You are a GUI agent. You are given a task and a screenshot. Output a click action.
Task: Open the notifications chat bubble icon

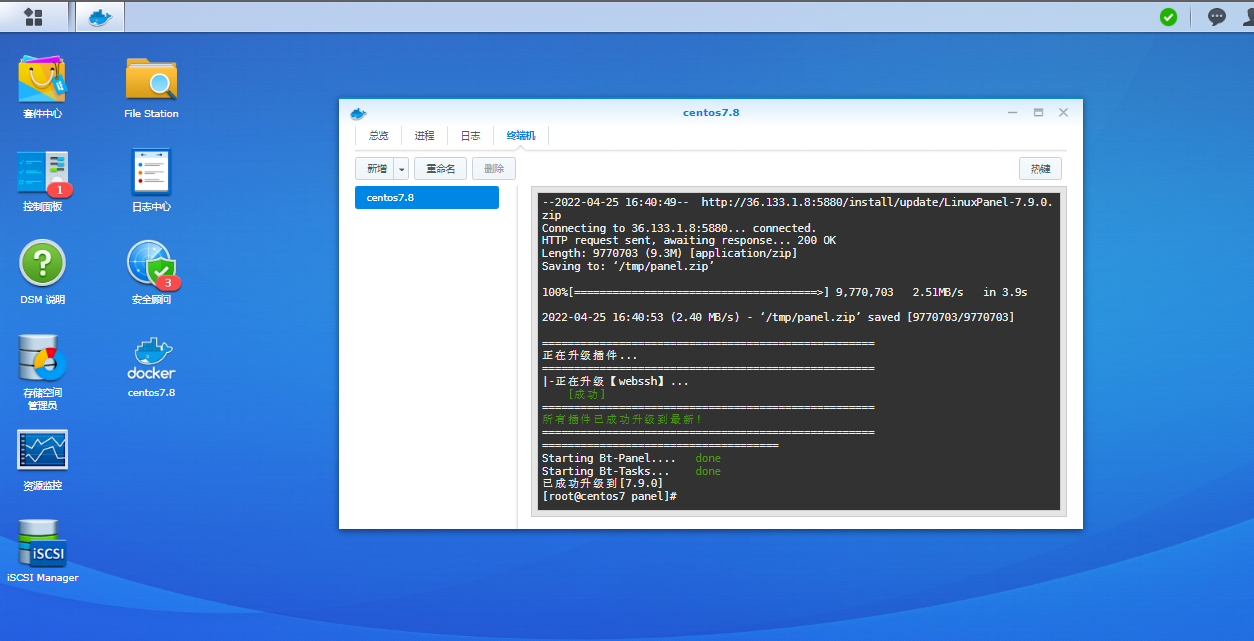(x=1217, y=17)
